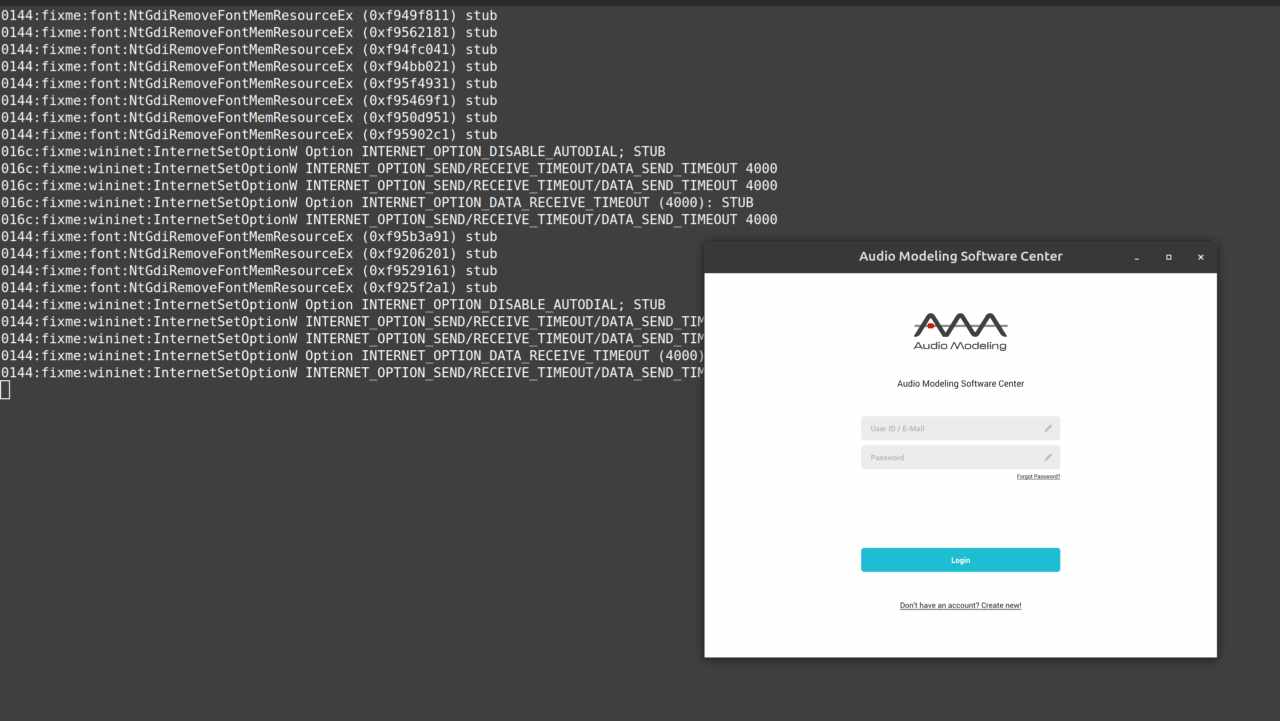Click terminal line containing 0xf9529161

coord(249,271)
